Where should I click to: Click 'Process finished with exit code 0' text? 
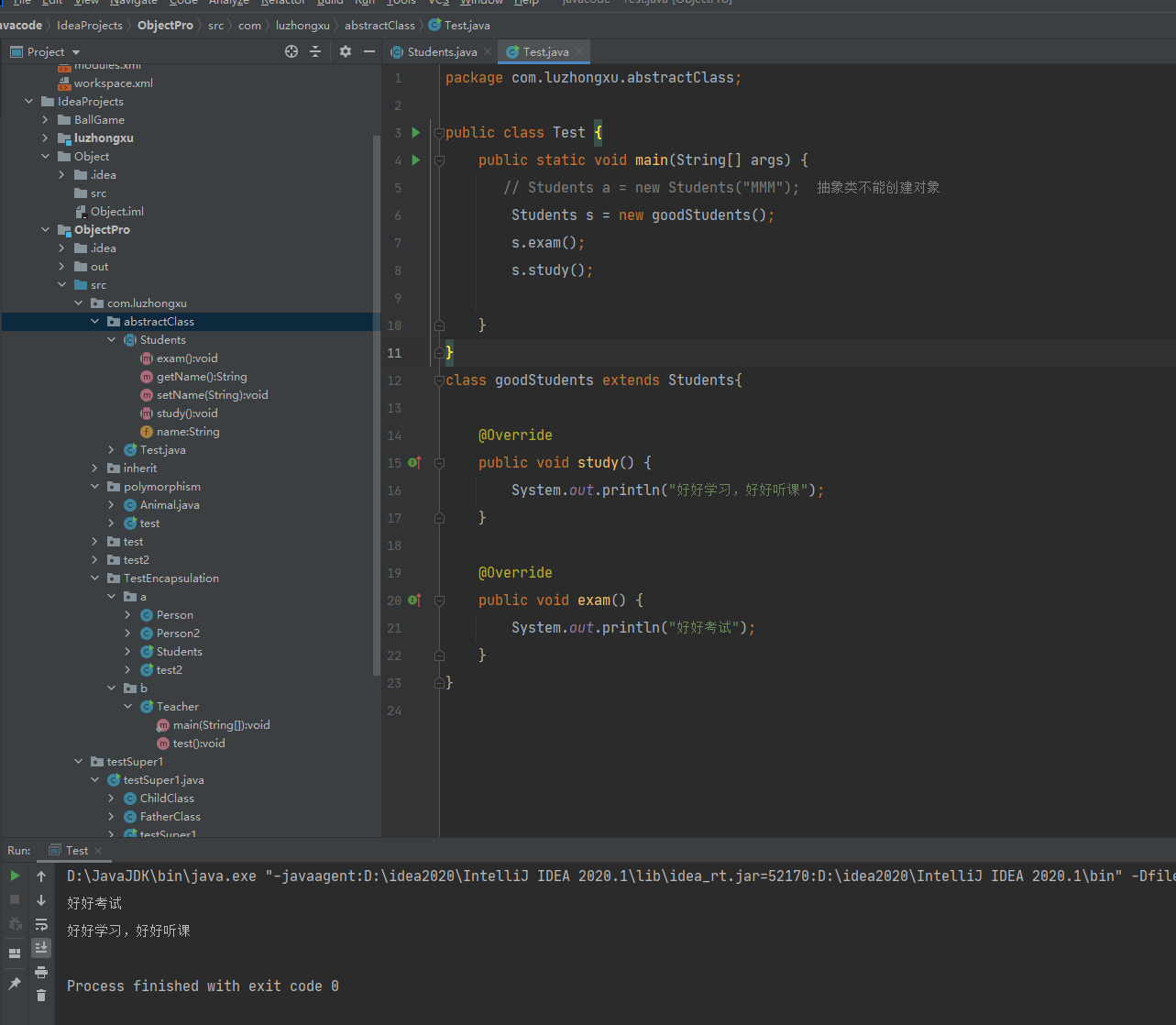point(203,986)
